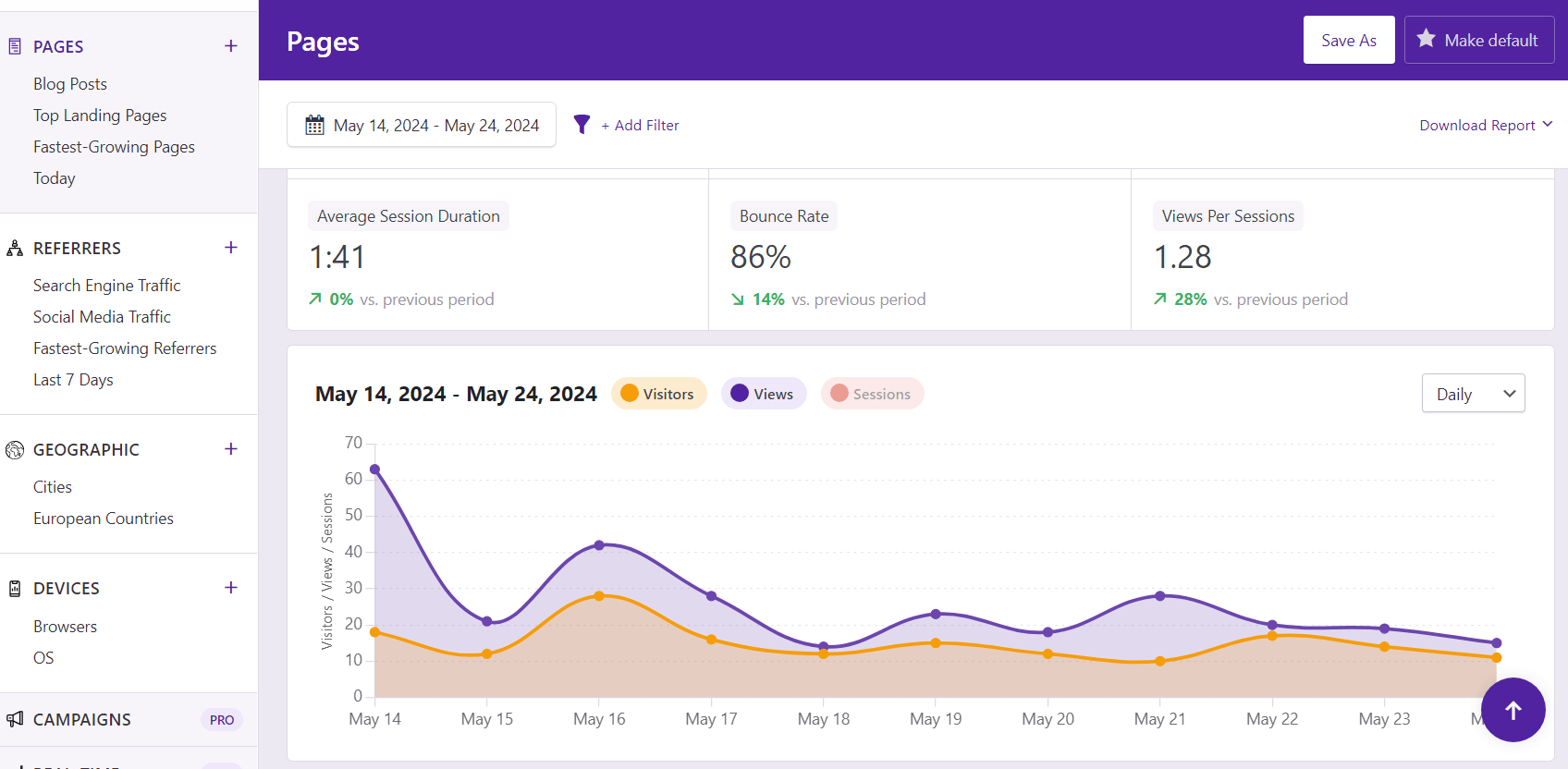Click the scroll-to-top arrow button
The image size is (1568, 769).
[x=1513, y=710]
